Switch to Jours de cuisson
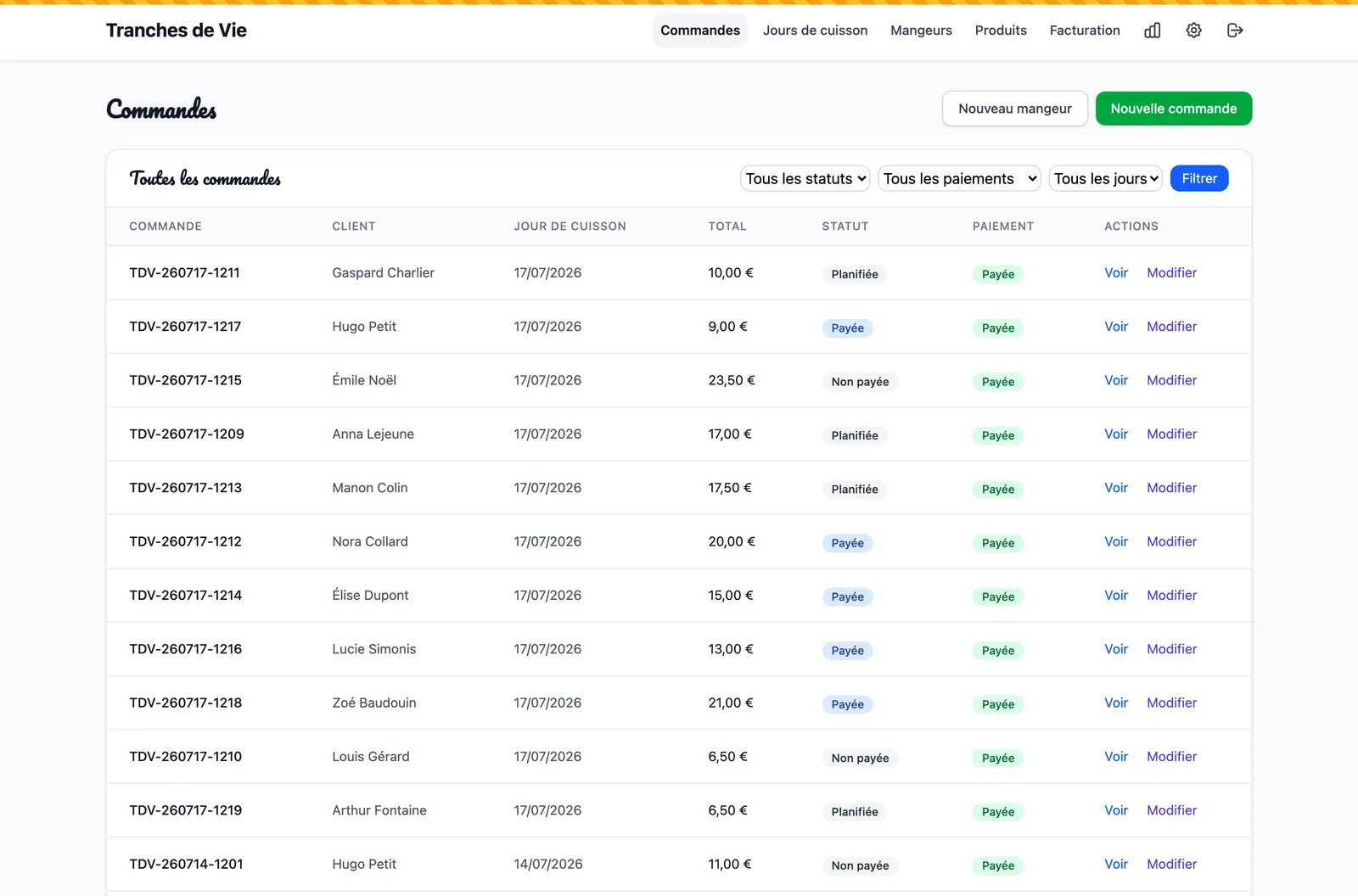 pyautogui.click(x=815, y=31)
